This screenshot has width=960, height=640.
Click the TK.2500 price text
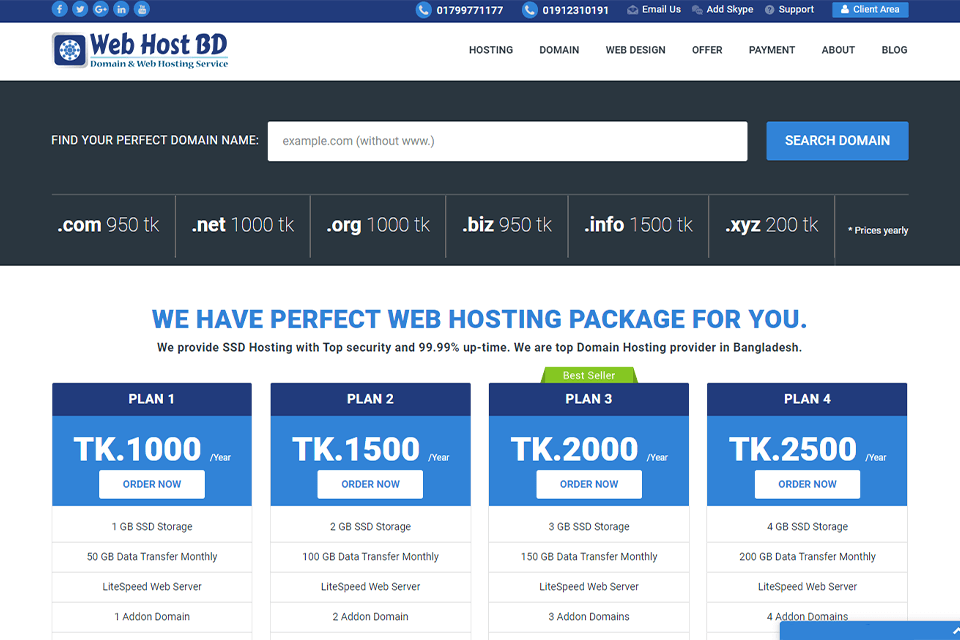pos(793,449)
